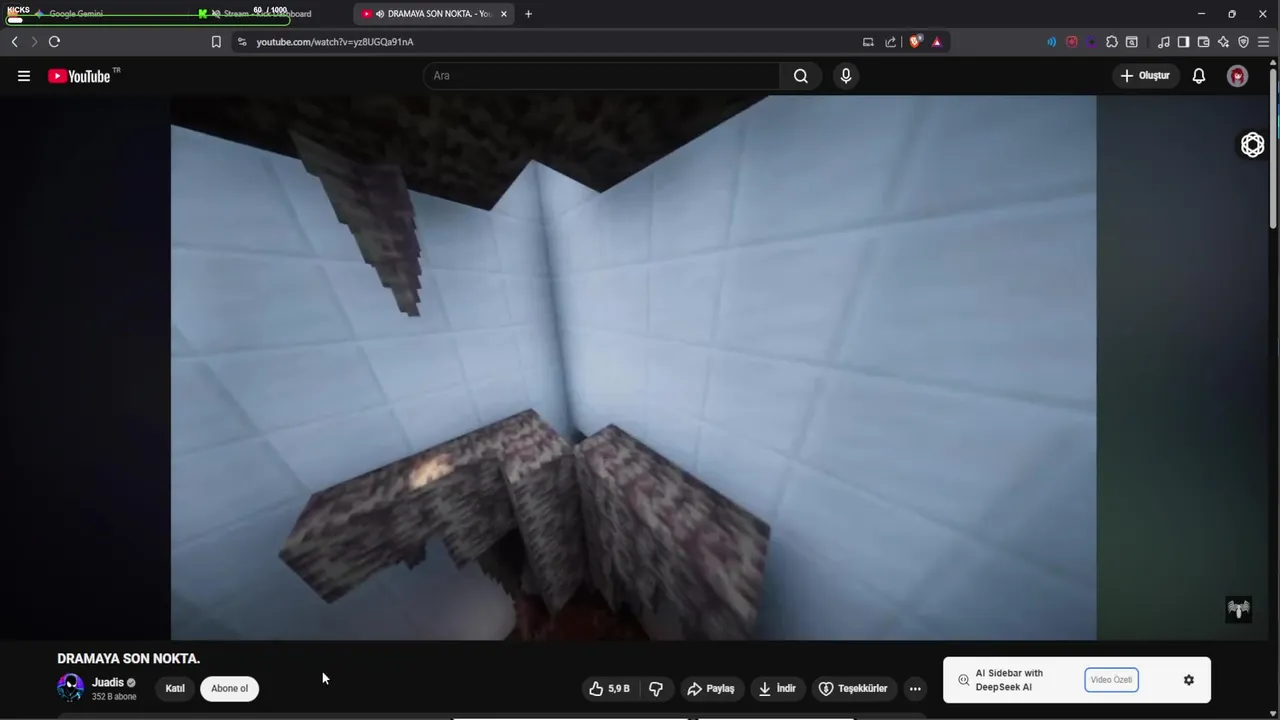Share the video via Paylaş

tap(711, 689)
